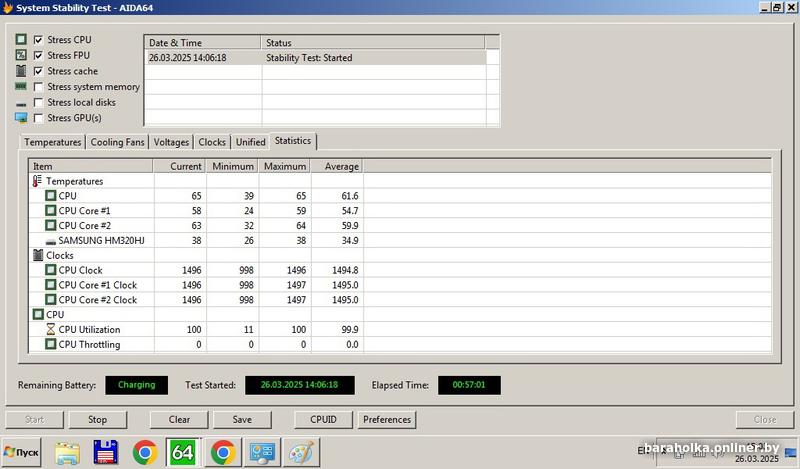This screenshot has width=800, height=469.
Task: Click the system memory RAM icon
Action: click(21, 86)
